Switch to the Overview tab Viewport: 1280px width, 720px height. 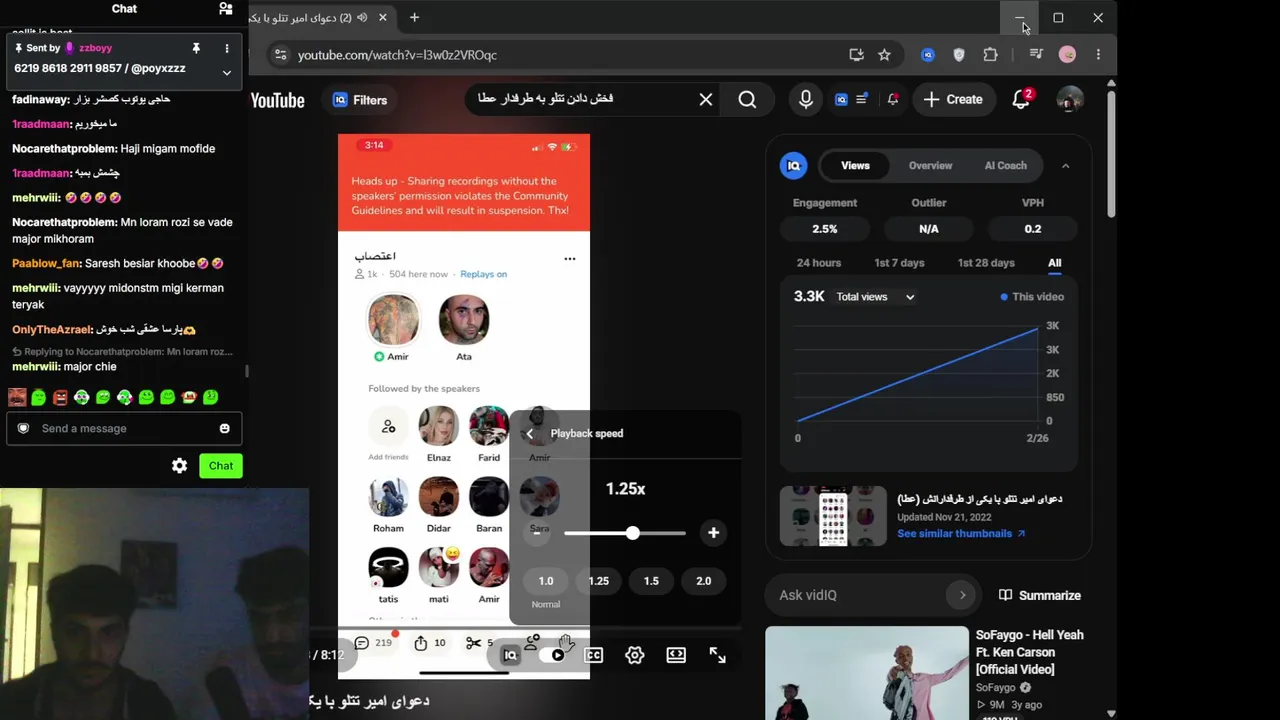click(x=930, y=166)
